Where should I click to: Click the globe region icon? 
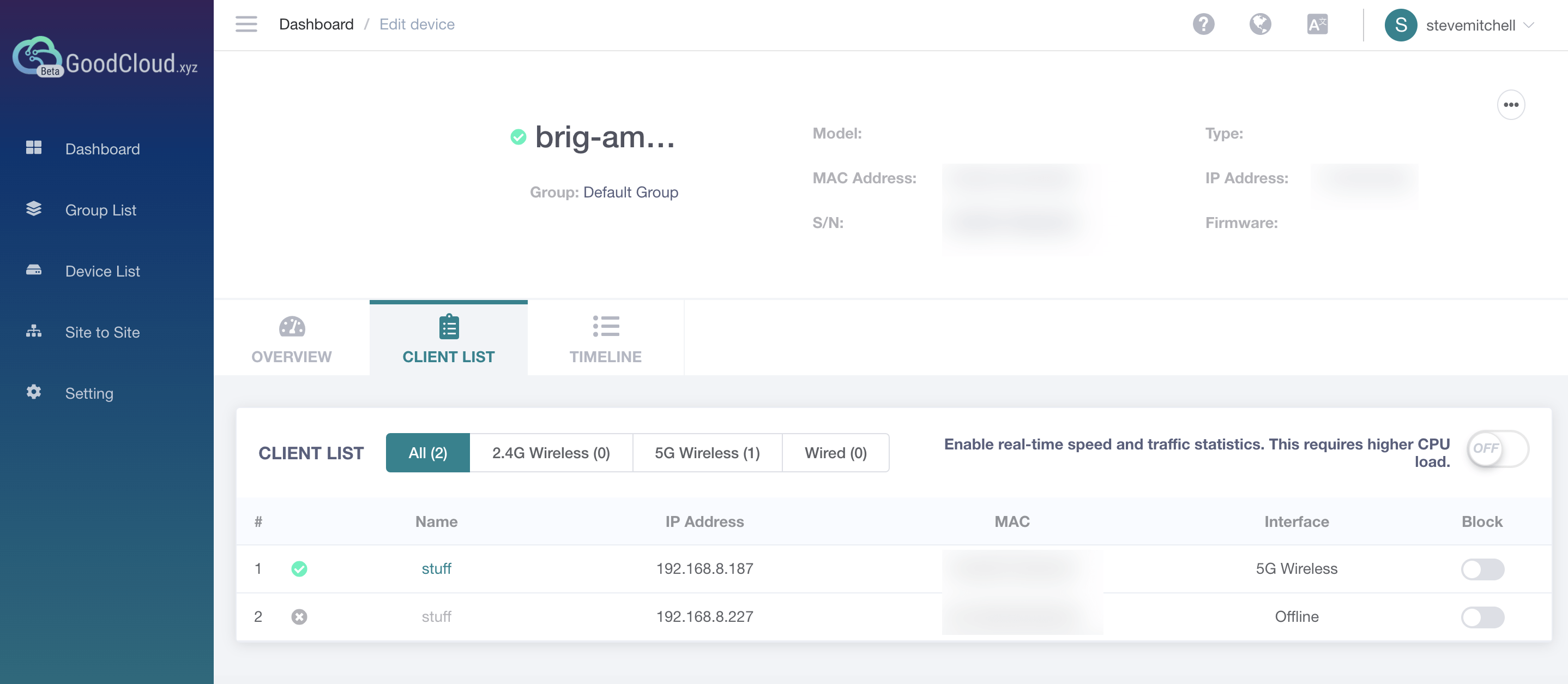1260,25
